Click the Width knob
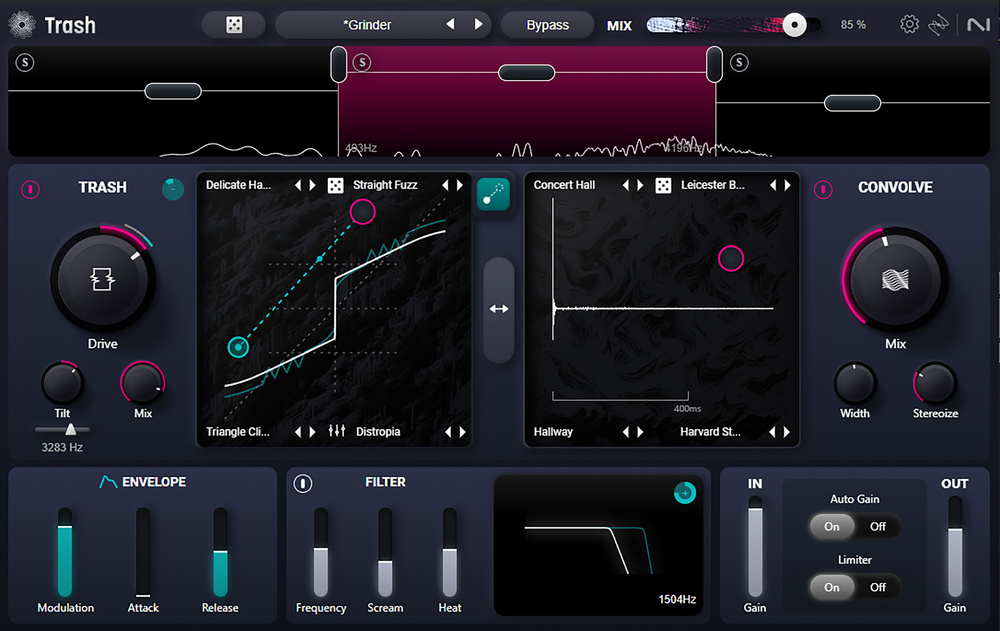This screenshot has height=631, width=1000. pyautogui.click(x=855, y=383)
